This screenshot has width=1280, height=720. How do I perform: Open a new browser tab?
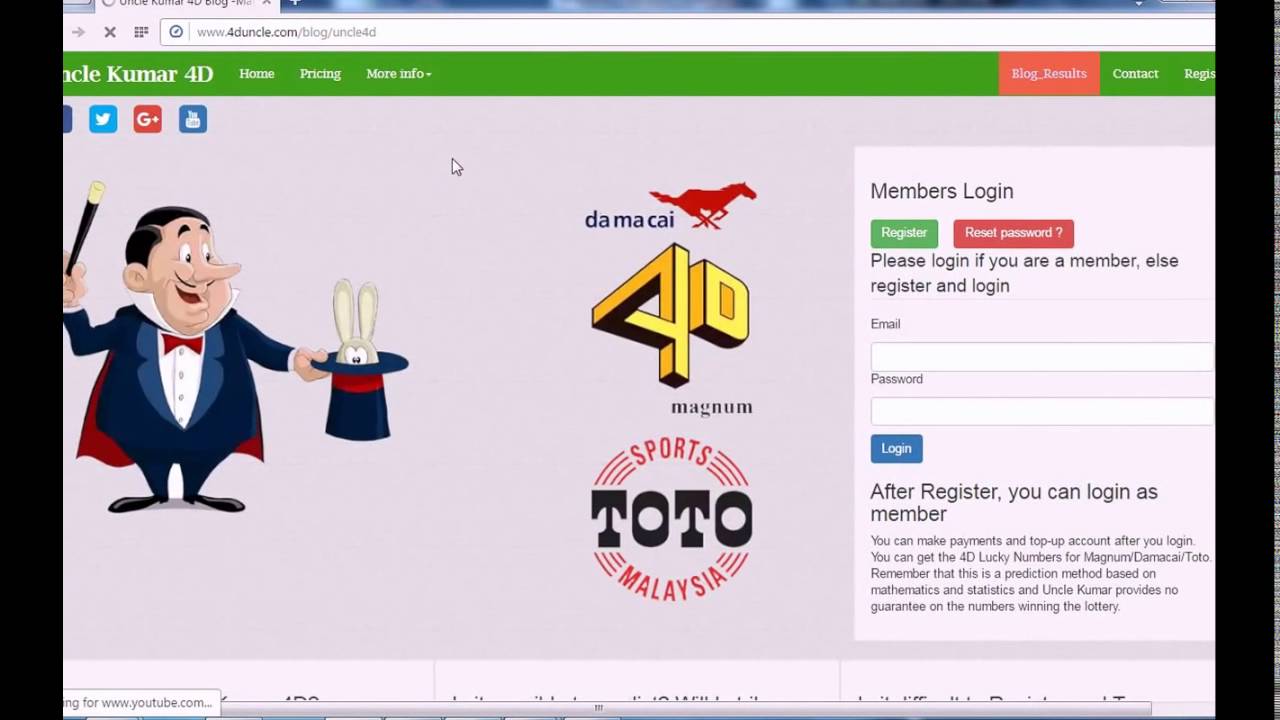tap(295, 3)
